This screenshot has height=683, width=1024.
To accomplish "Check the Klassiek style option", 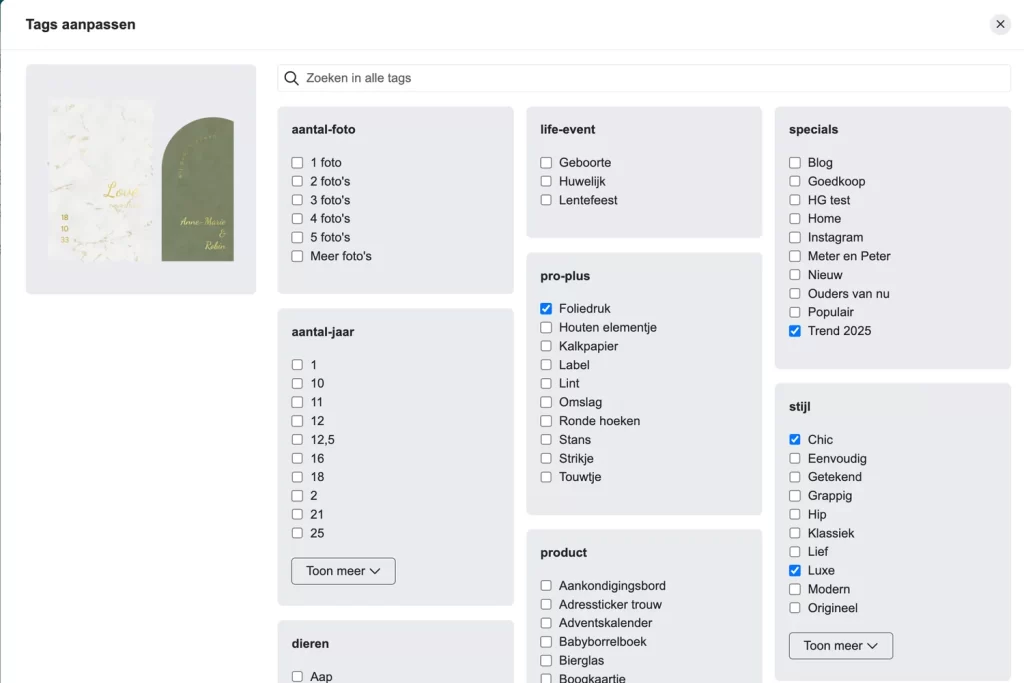I will point(793,533).
